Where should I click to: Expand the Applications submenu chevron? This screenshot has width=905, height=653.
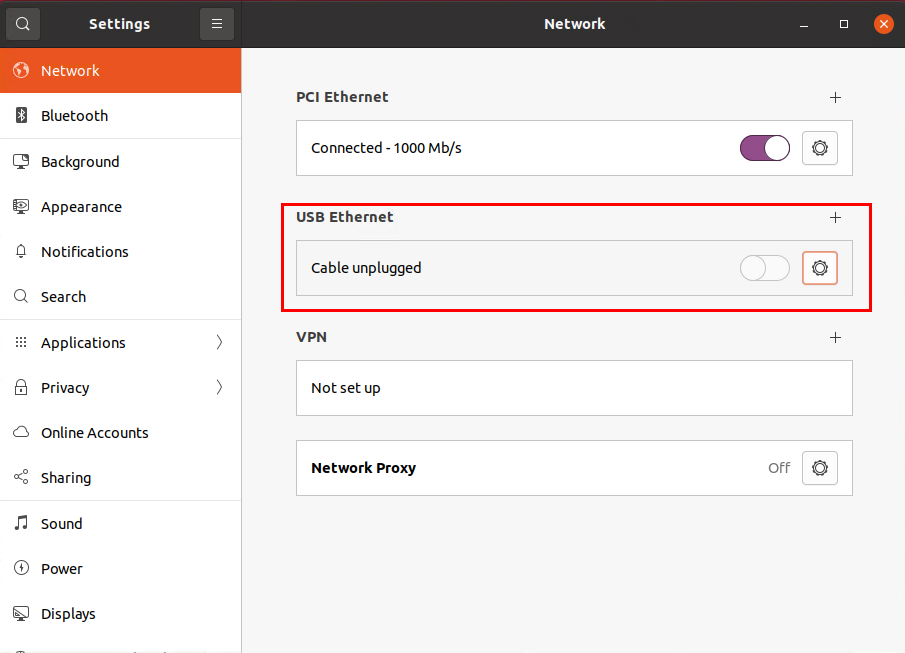pos(219,342)
